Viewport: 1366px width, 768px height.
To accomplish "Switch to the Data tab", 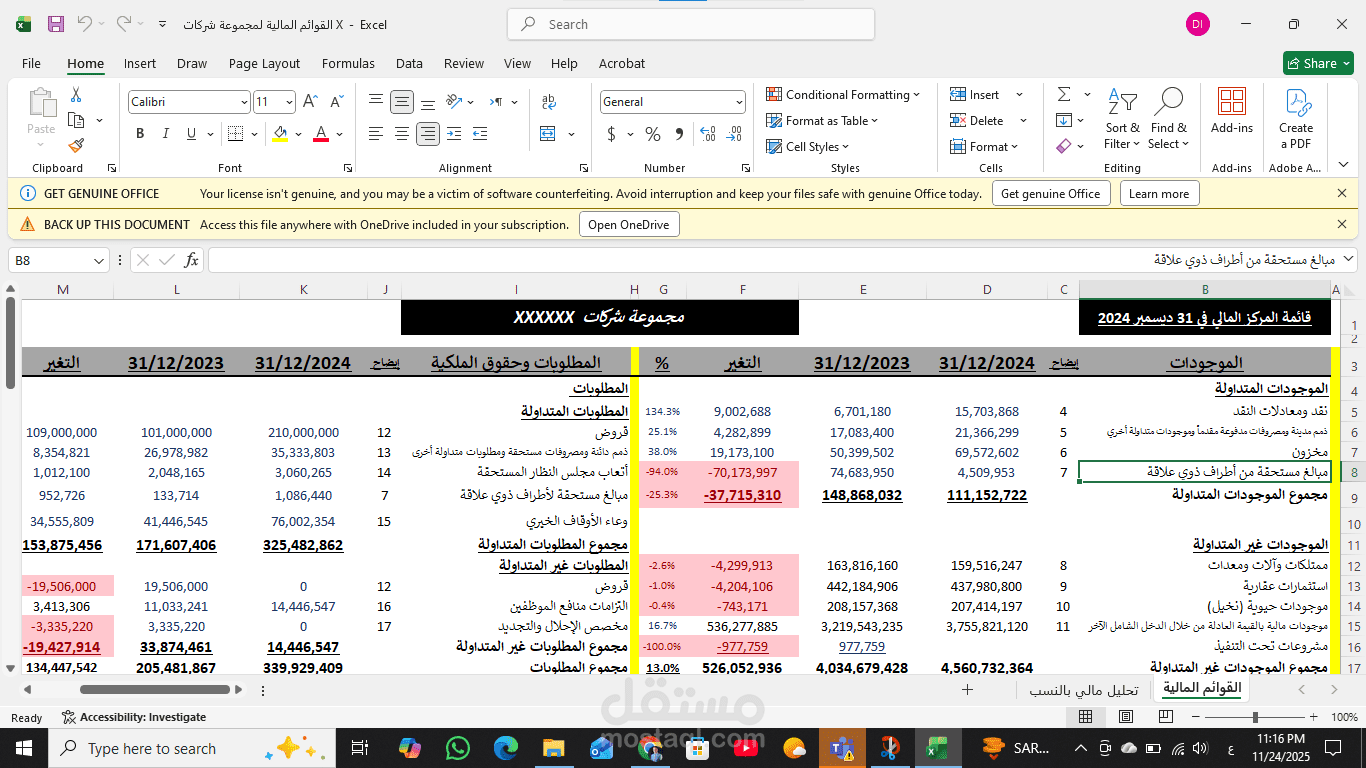I will pos(409,63).
